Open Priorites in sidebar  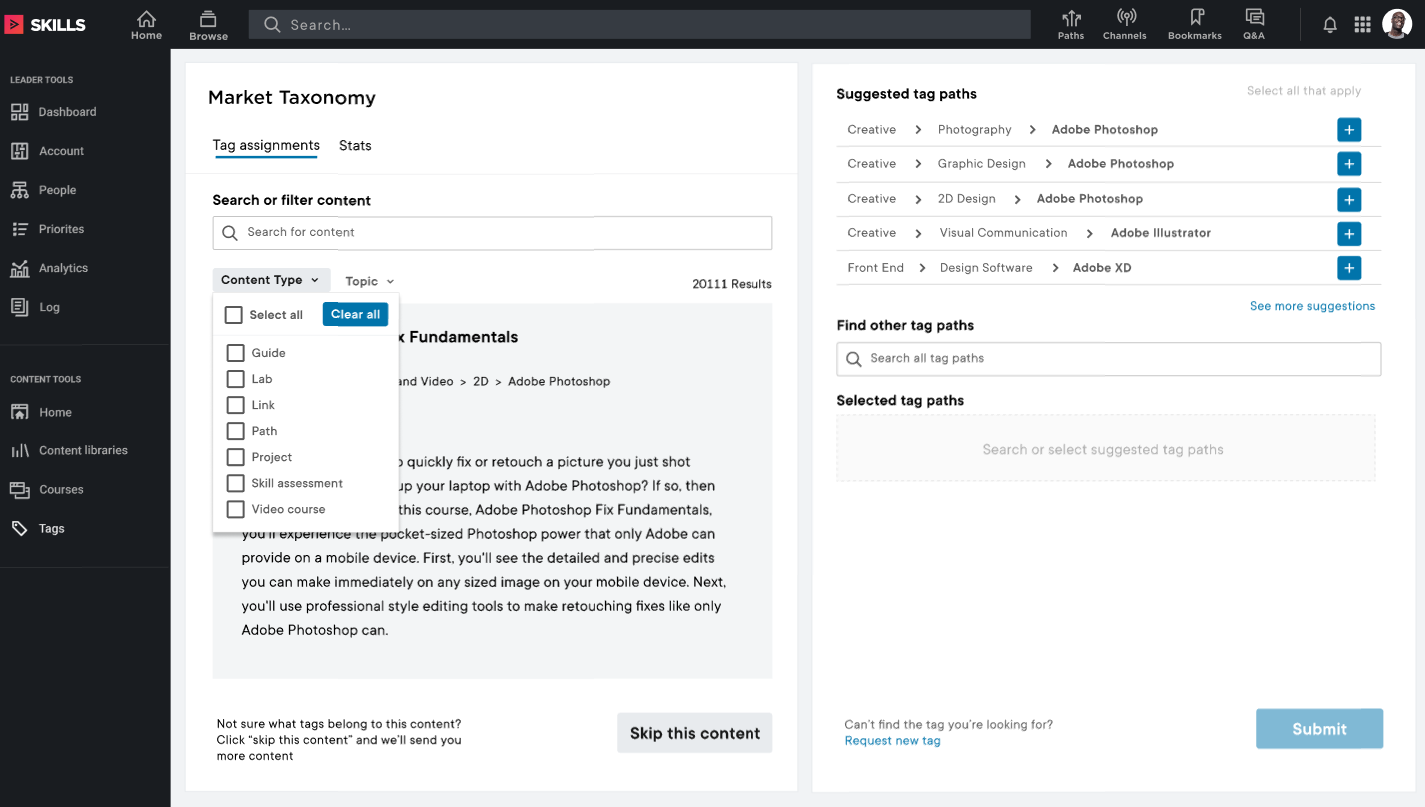click(48, 229)
